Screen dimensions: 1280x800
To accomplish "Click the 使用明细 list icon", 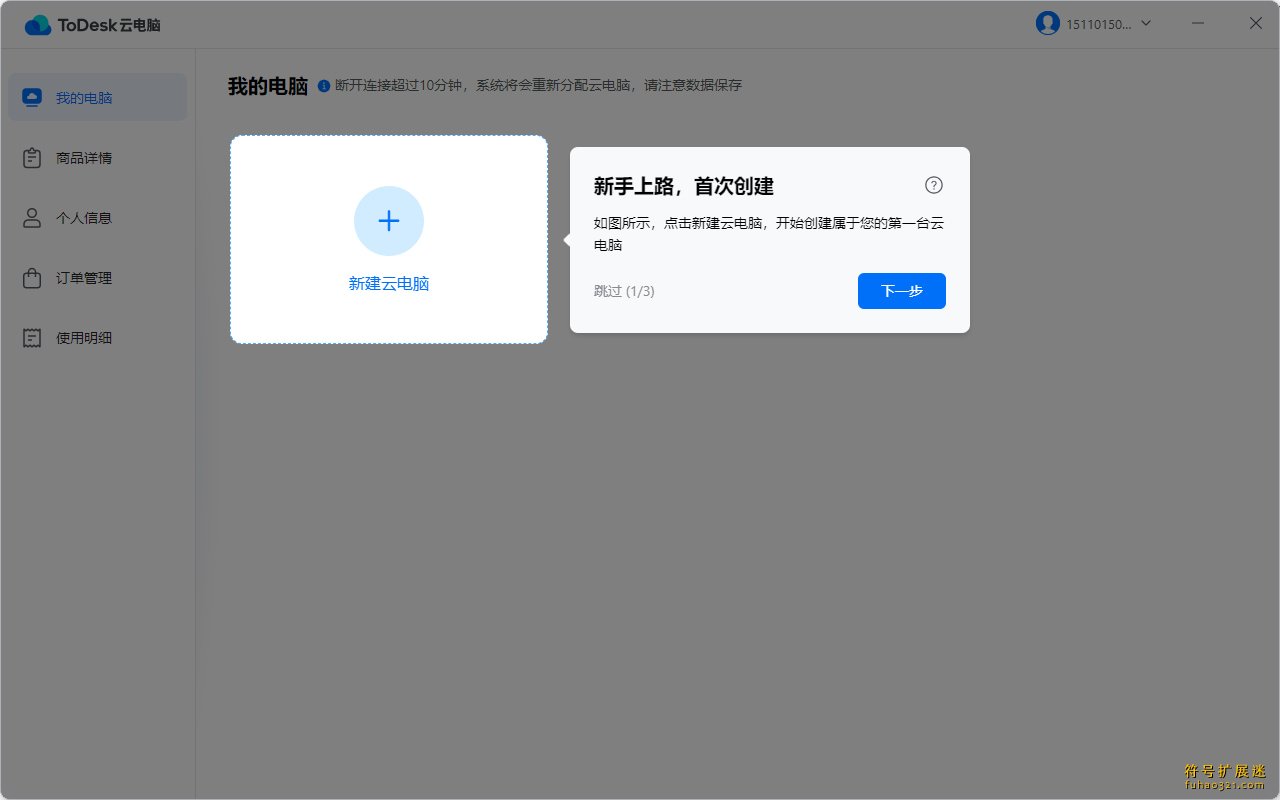I will tap(32, 338).
